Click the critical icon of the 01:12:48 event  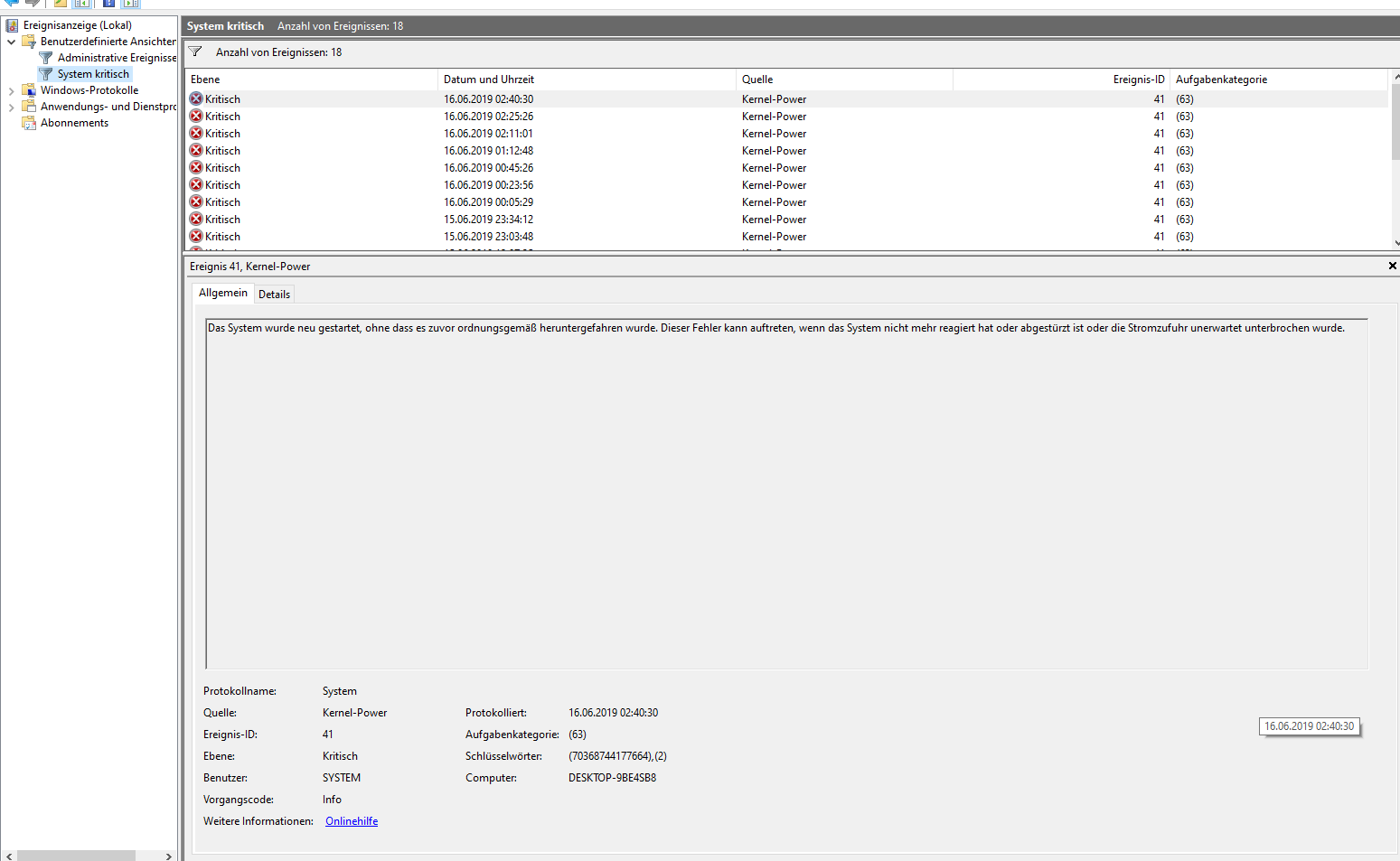[196, 150]
